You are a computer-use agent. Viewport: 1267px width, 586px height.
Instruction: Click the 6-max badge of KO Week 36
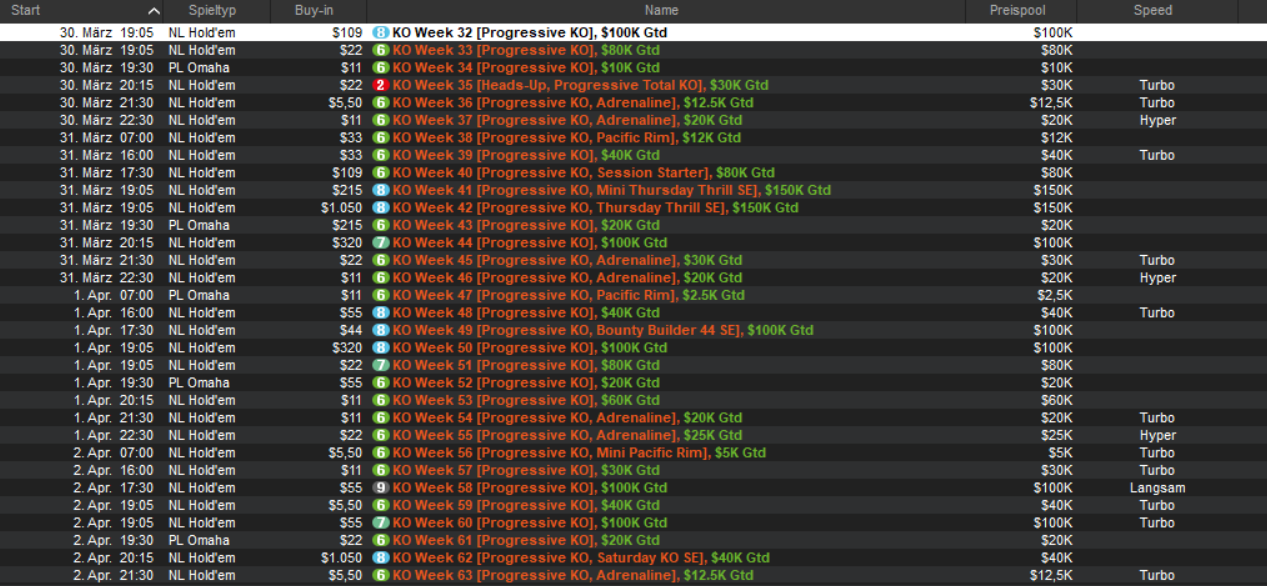pyautogui.click(x=380, y=103)
